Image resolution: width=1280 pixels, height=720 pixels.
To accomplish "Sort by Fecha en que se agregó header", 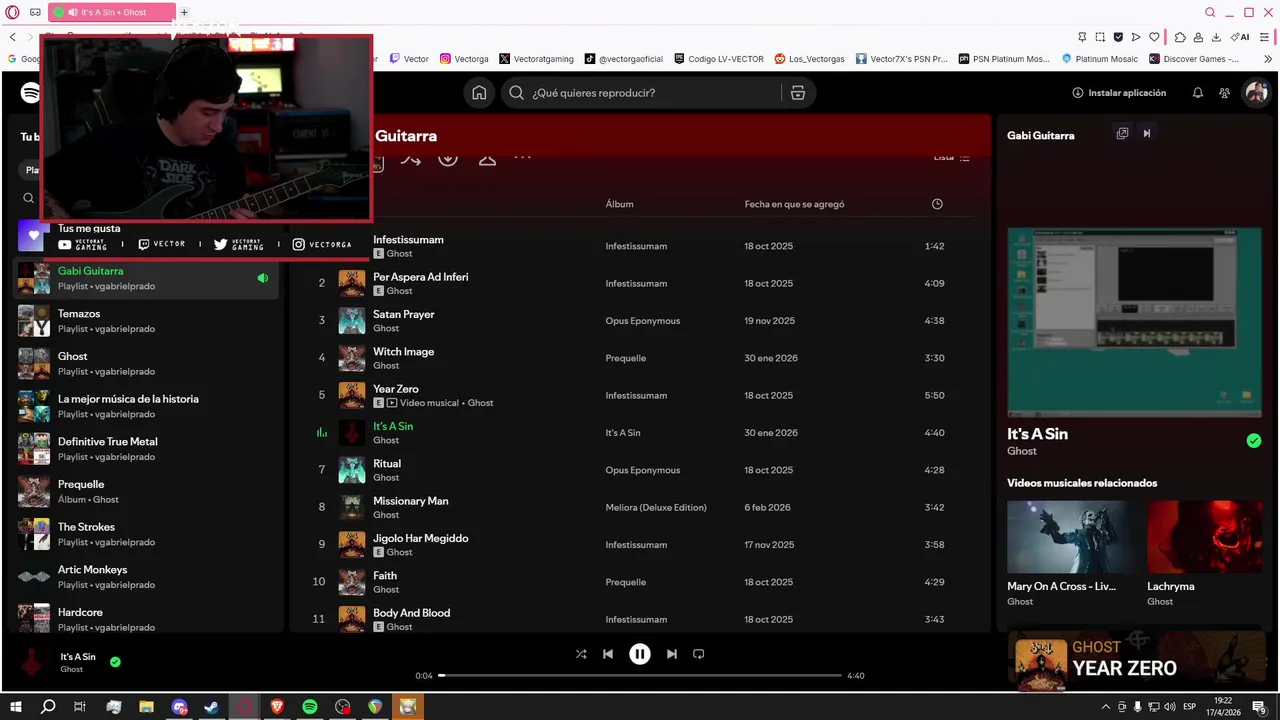I will pos(794,204).
